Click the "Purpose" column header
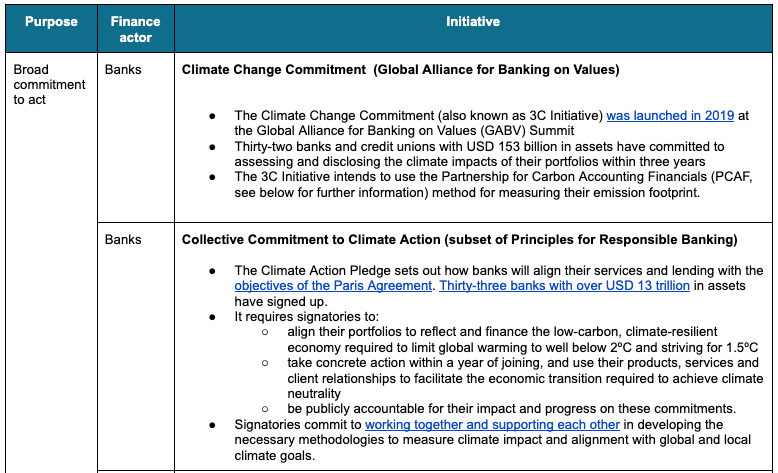This screenshot has width=778, height=473. coord(51,22)
